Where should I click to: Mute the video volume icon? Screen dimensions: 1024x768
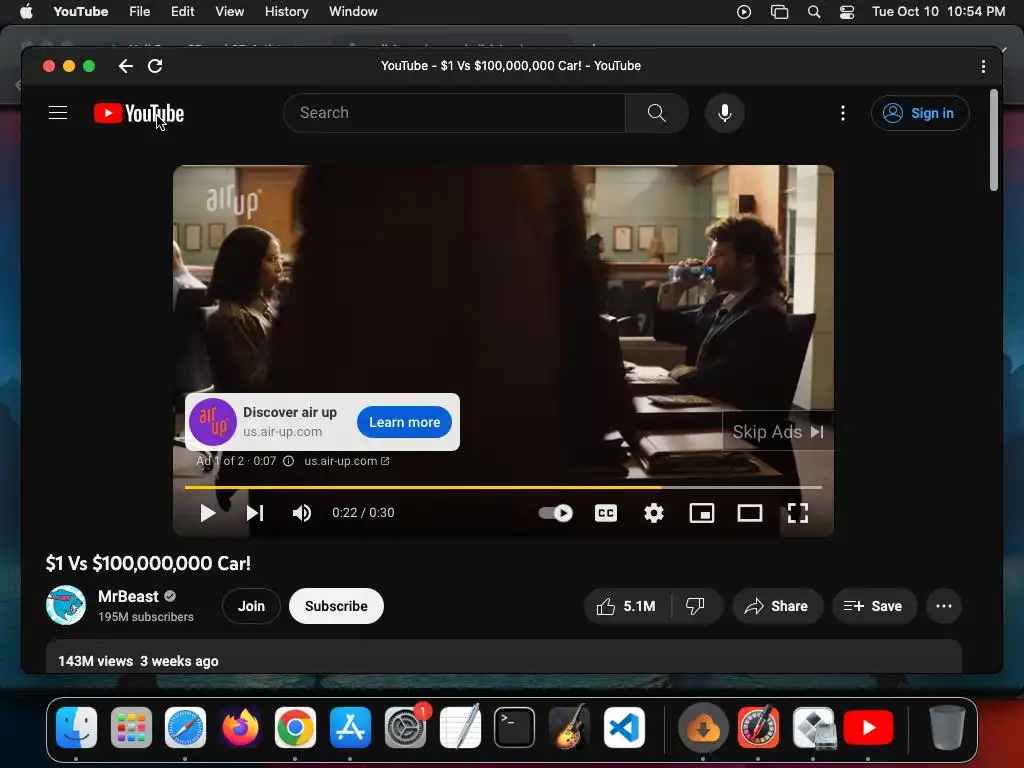[302, 513]
